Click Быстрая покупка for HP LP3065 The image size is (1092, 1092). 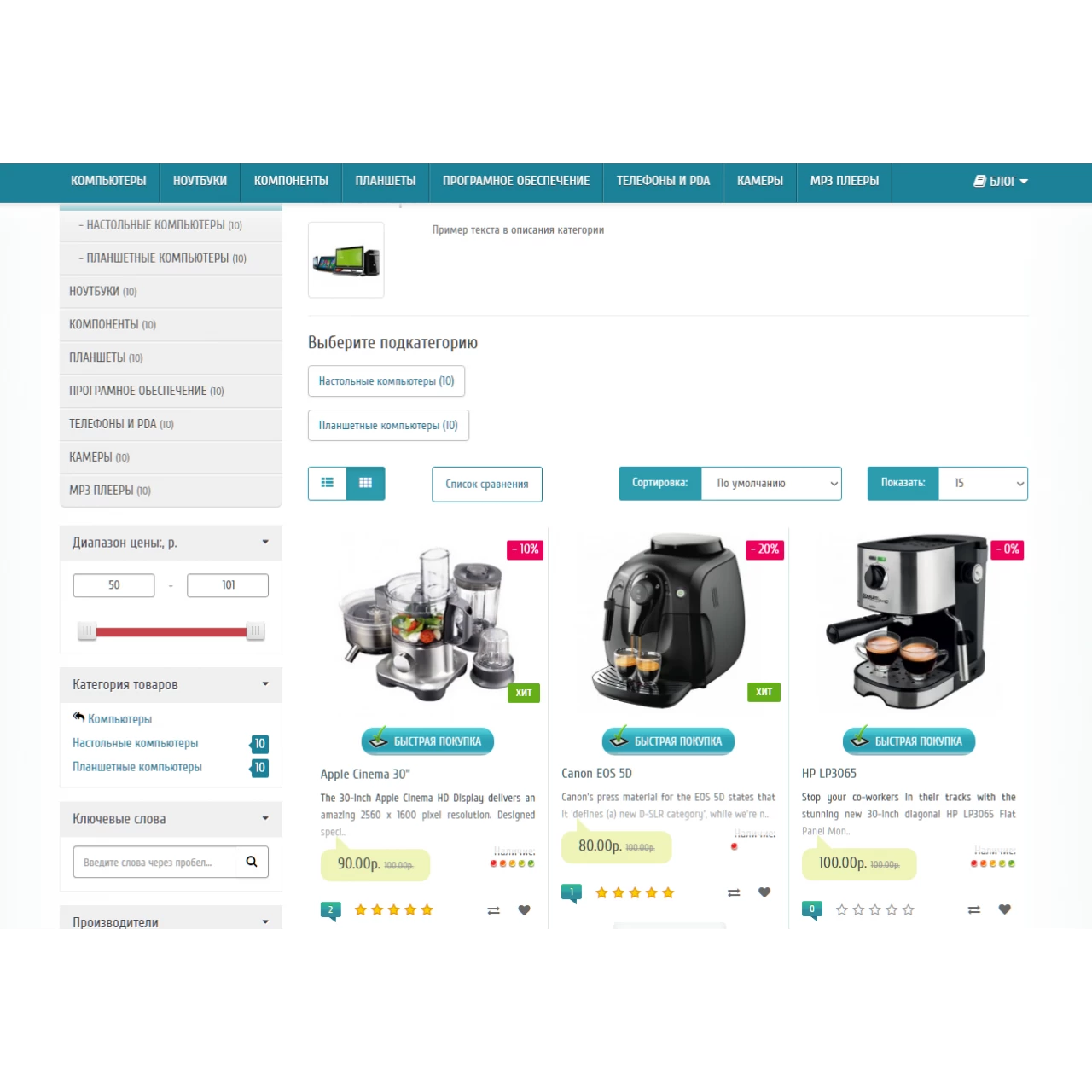pos(909,741)
